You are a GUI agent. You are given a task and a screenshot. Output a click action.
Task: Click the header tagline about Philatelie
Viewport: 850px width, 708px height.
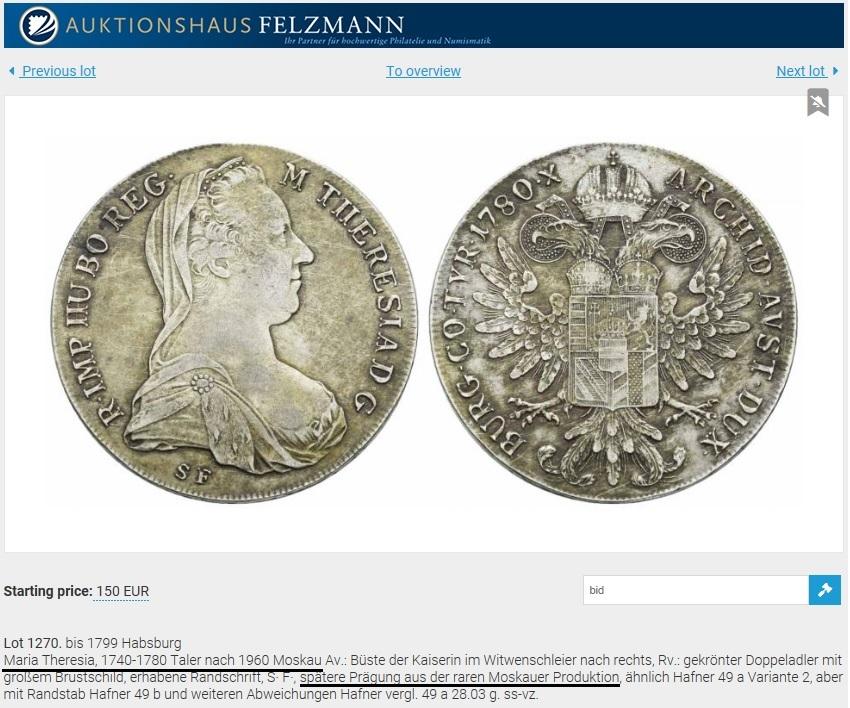pos(387,41)
